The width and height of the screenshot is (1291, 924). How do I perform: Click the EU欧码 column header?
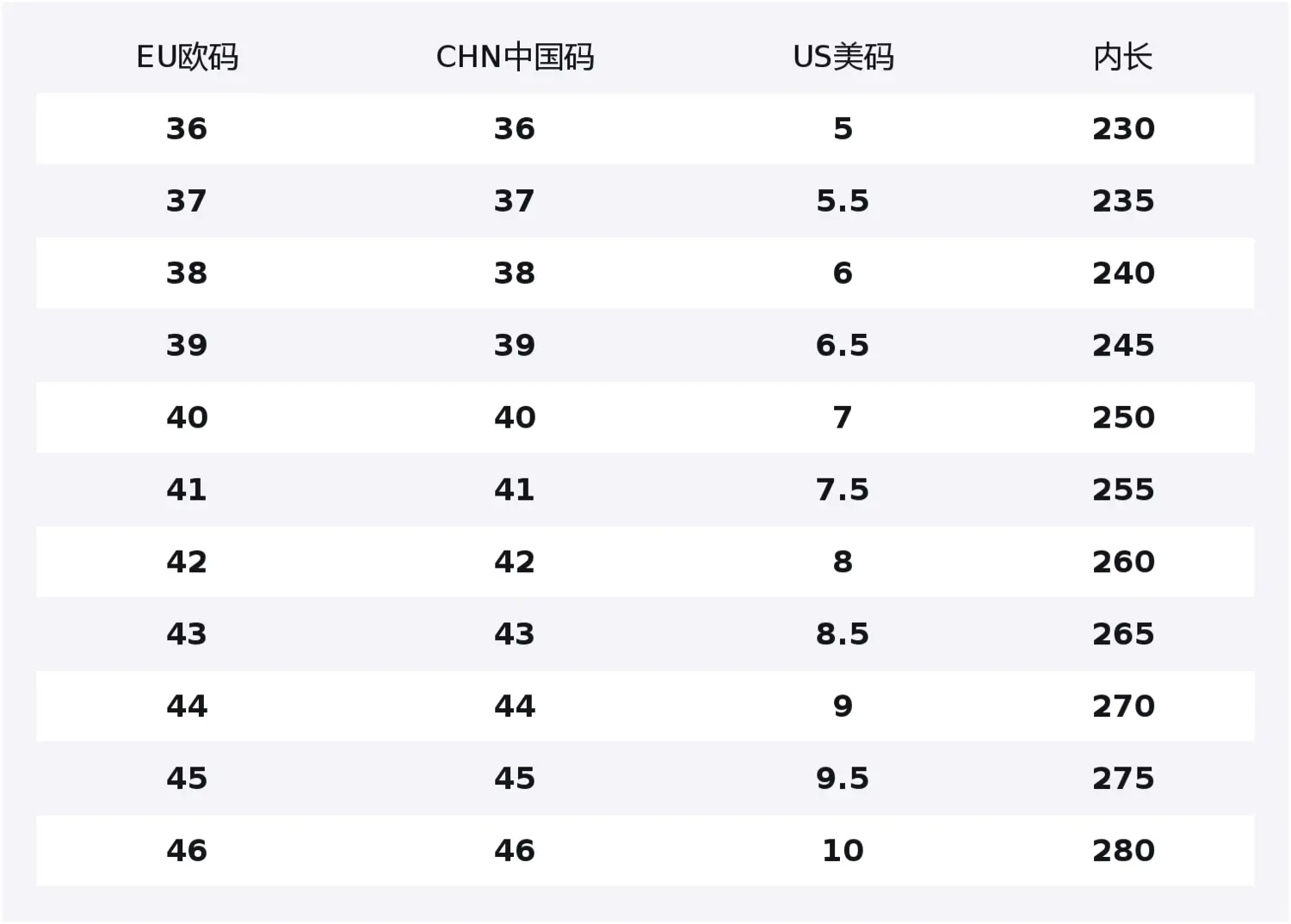click(187, 57)
